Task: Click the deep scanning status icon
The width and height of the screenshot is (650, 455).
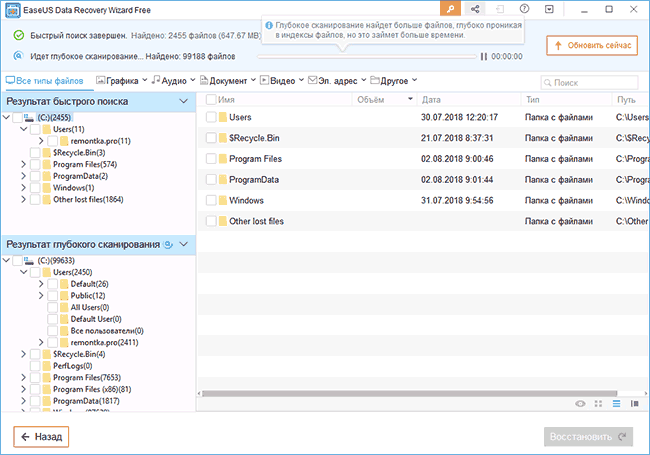Action: (x=18, y=56)
